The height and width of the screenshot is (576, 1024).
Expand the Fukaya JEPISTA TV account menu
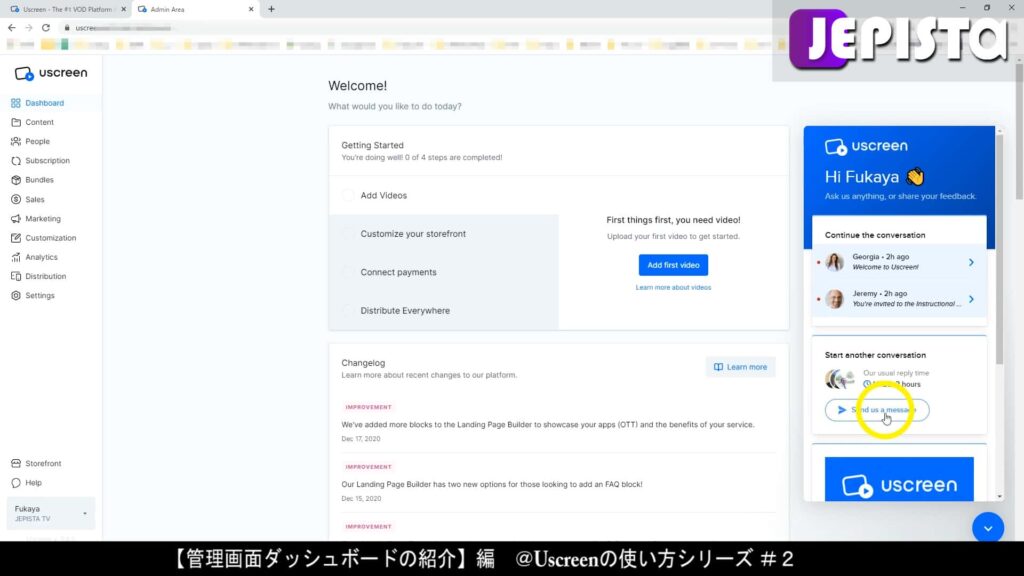(51, 513)
